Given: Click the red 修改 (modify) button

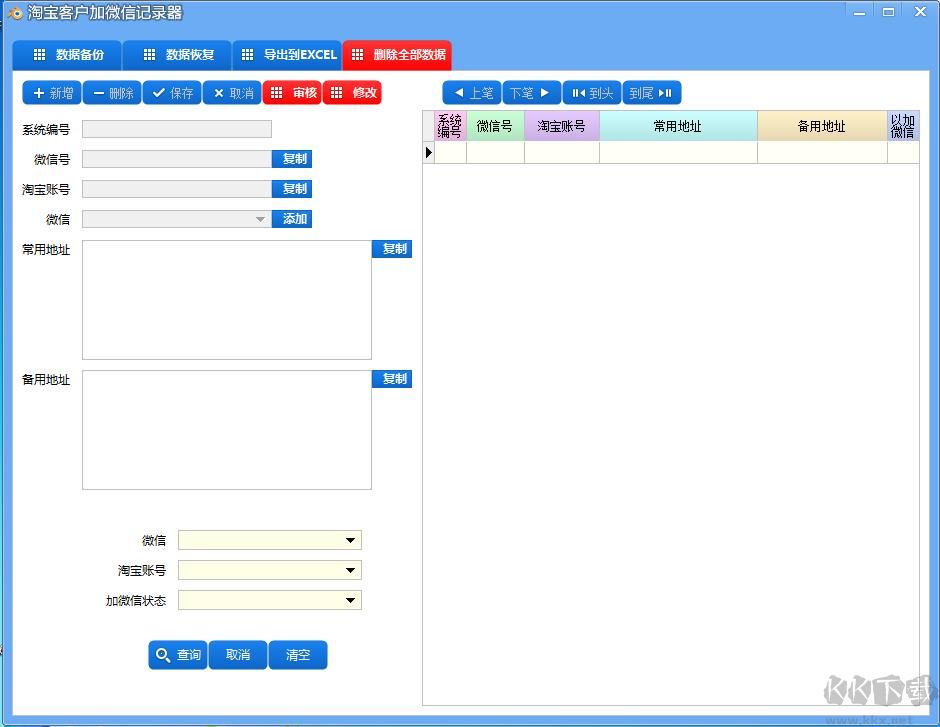Looking at the screenshot, I should (352, 93).
